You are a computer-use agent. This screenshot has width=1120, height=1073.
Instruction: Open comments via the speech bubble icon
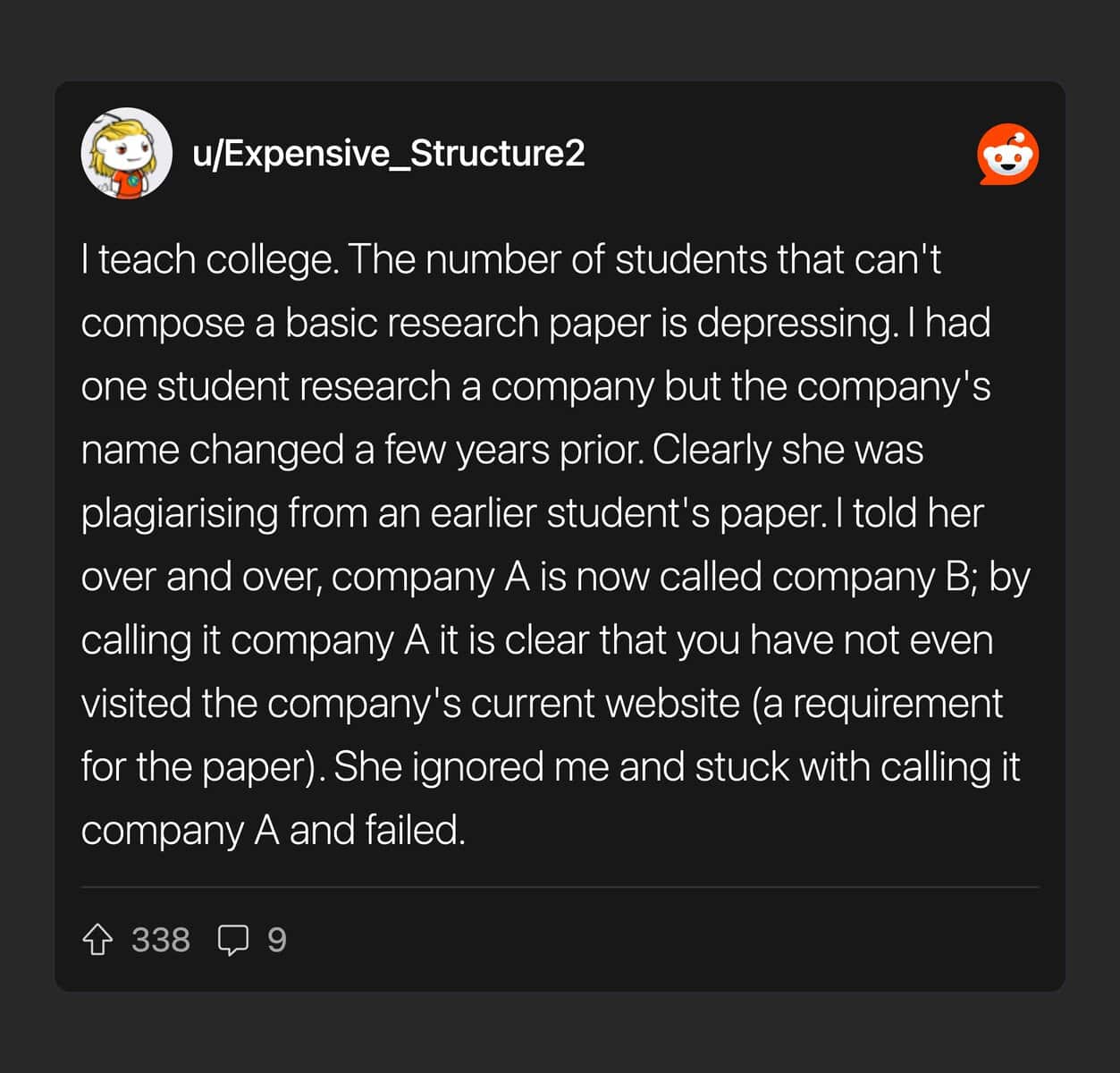[x=233, y=940]
